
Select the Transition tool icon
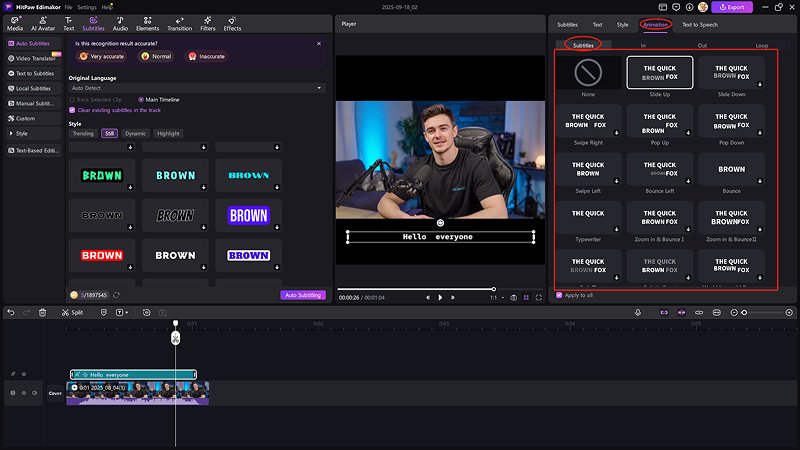(180, 23)
